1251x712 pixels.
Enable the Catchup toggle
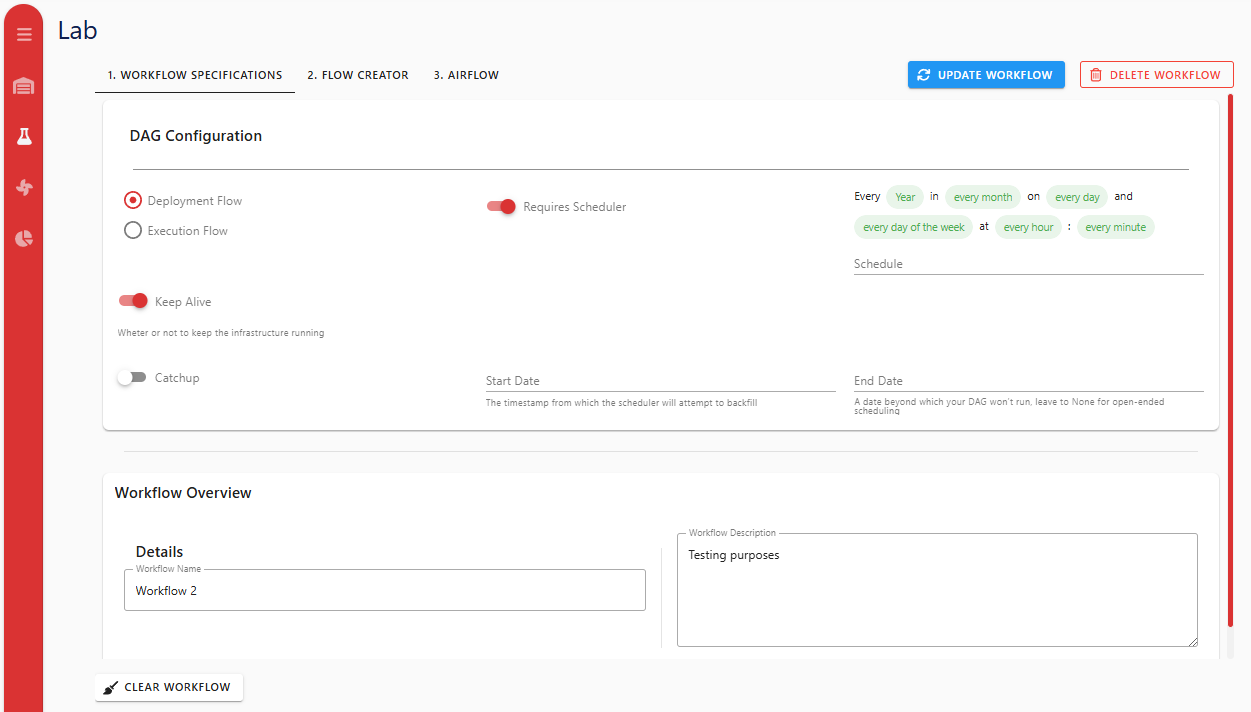pos(132,377)
